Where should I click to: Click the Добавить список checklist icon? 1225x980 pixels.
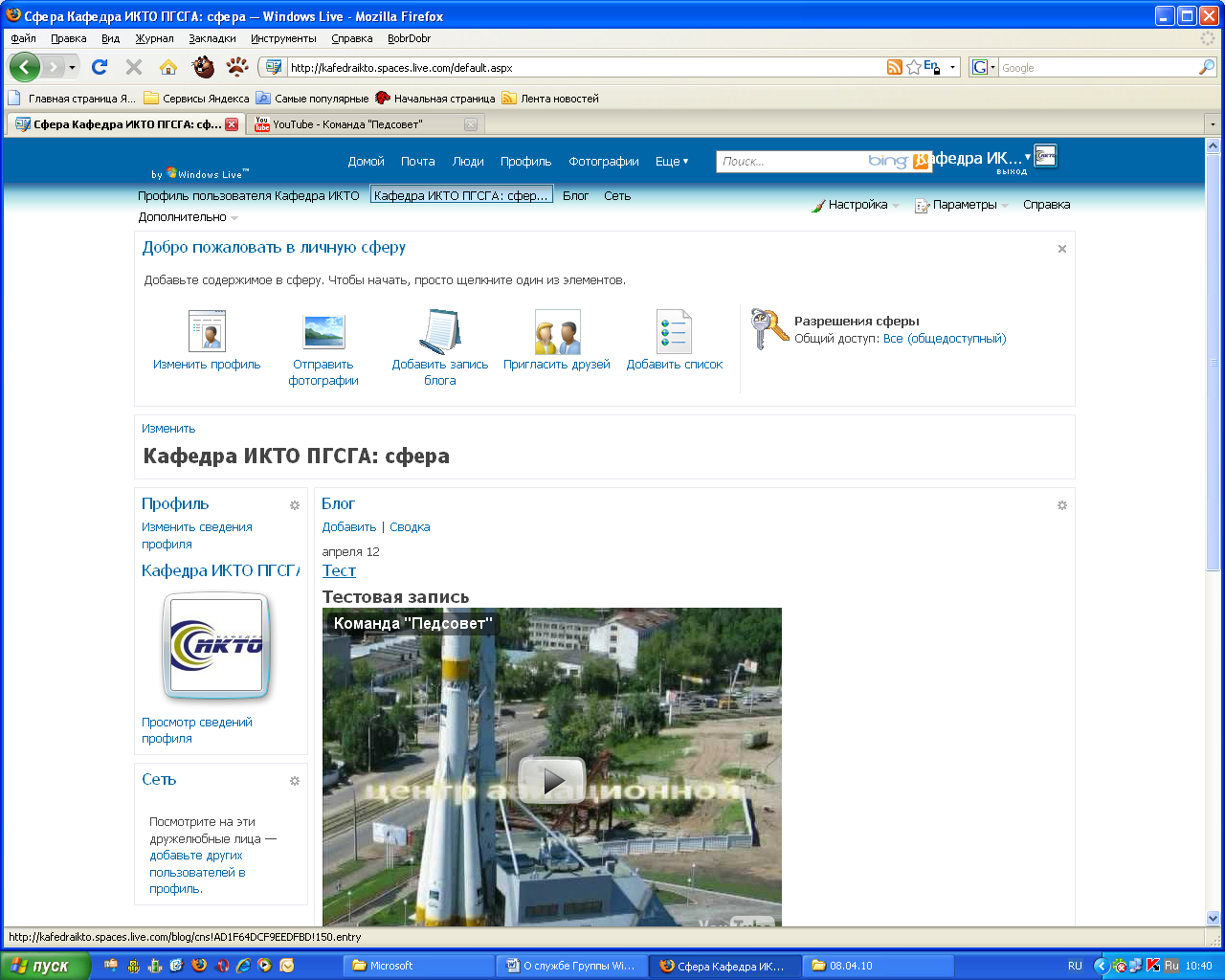pyautogui.click(x=674, y=331)
